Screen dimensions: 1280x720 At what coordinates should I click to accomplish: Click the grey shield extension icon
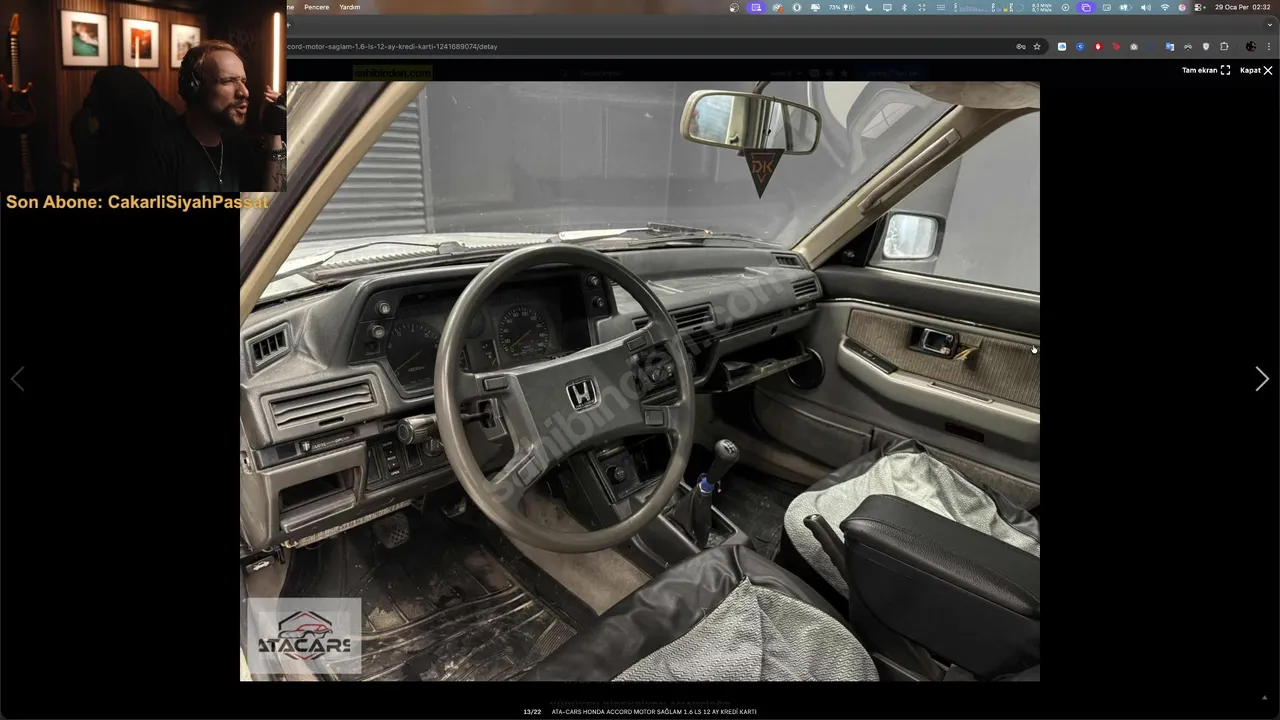(1206, 46)
